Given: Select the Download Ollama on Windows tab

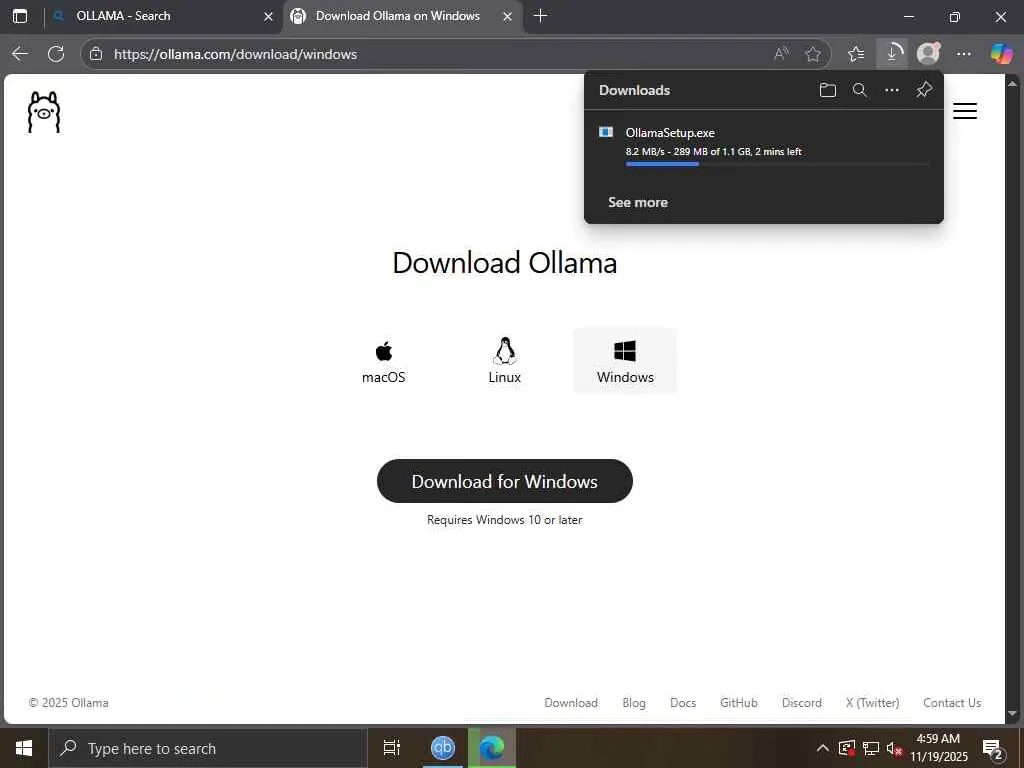Looking at the screenshot, I should pos(403,16).
